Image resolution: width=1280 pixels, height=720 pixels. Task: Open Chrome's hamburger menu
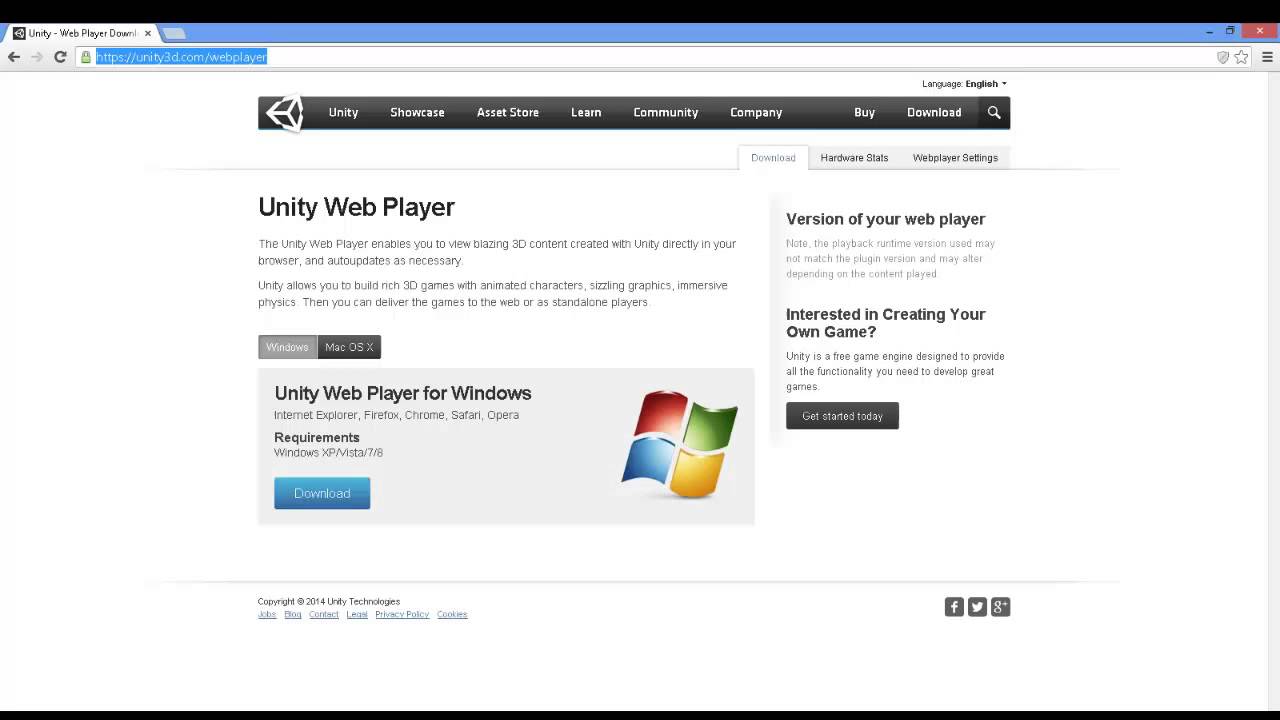point(1267,57)
